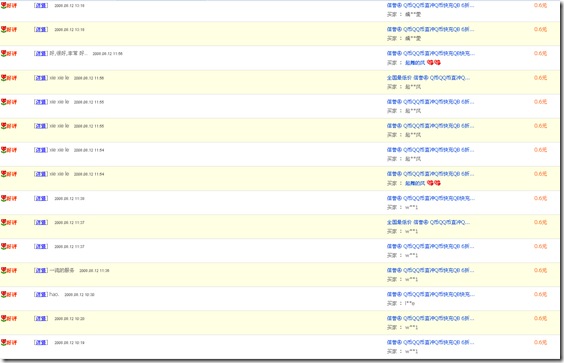The image size is (564, 363).
Task: Open the 详情 link in the 11:39 review row
Action: click(41, 198)
